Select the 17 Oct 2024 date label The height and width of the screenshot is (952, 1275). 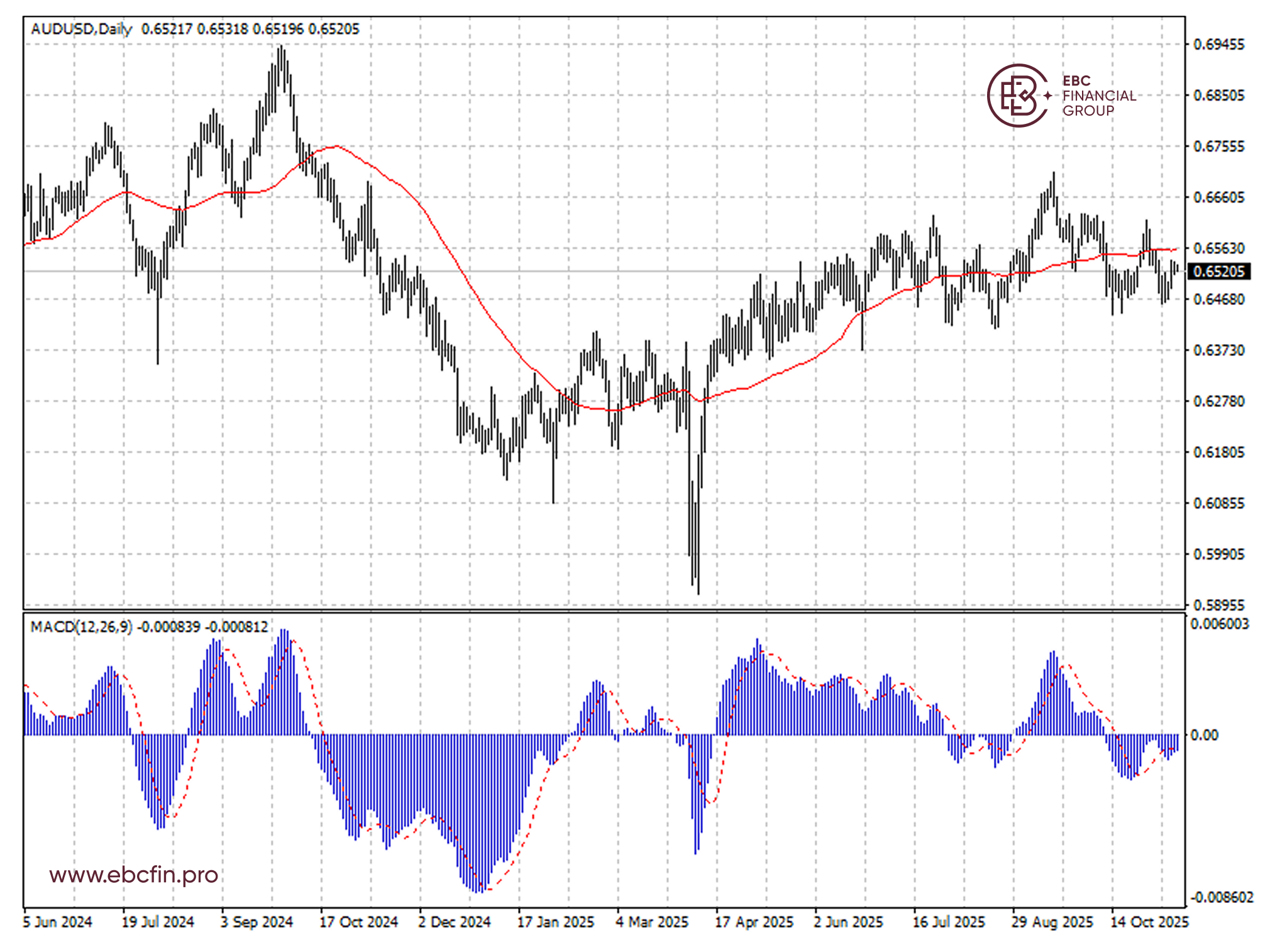pyautogui.click(x=358, y=922)
